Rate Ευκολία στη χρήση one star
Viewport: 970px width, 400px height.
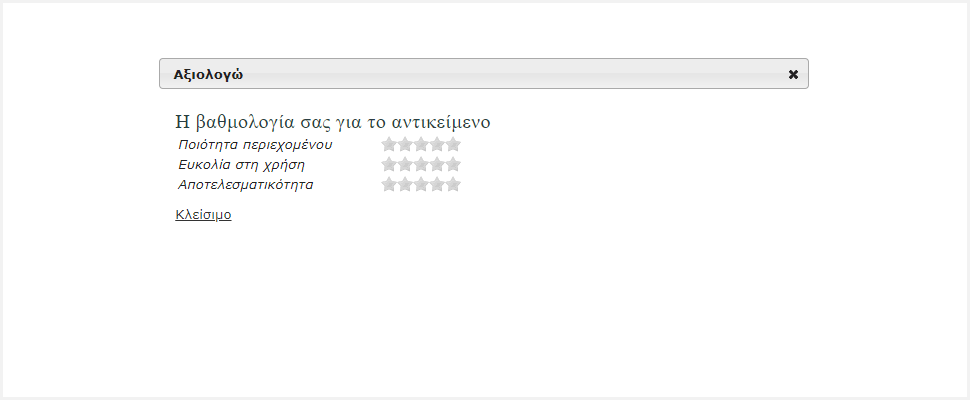[x=388, y=164]
